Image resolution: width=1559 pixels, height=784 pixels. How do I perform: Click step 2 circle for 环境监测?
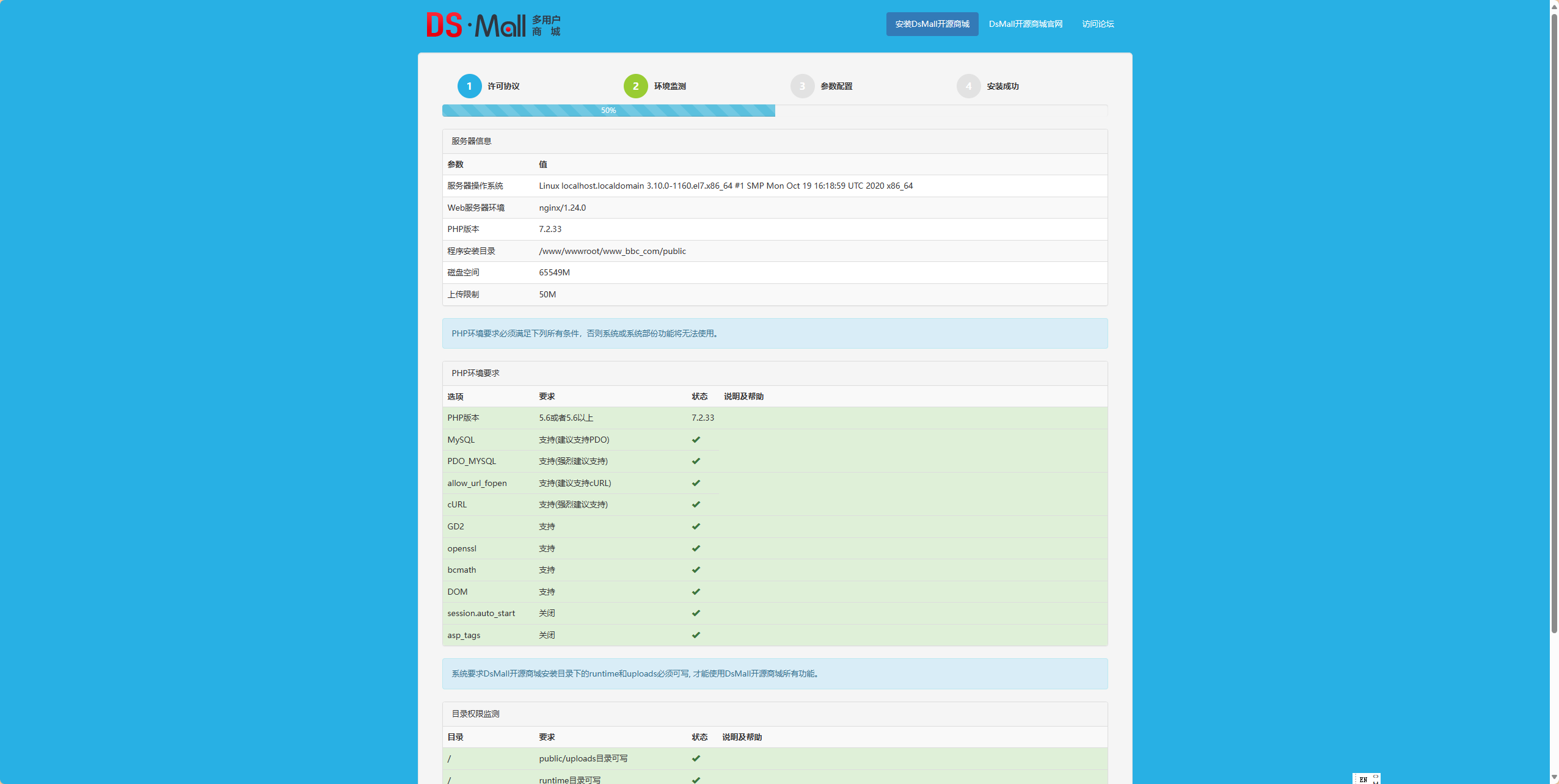635,86
